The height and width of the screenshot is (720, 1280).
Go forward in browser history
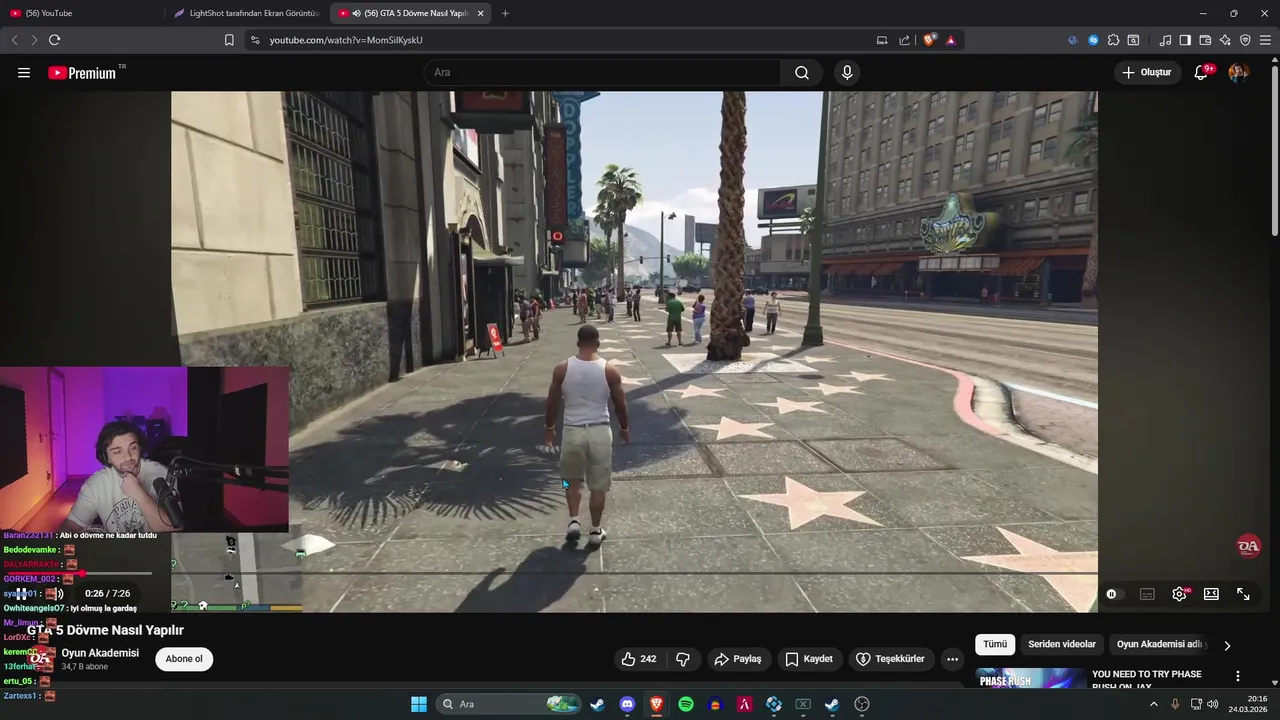34,40
